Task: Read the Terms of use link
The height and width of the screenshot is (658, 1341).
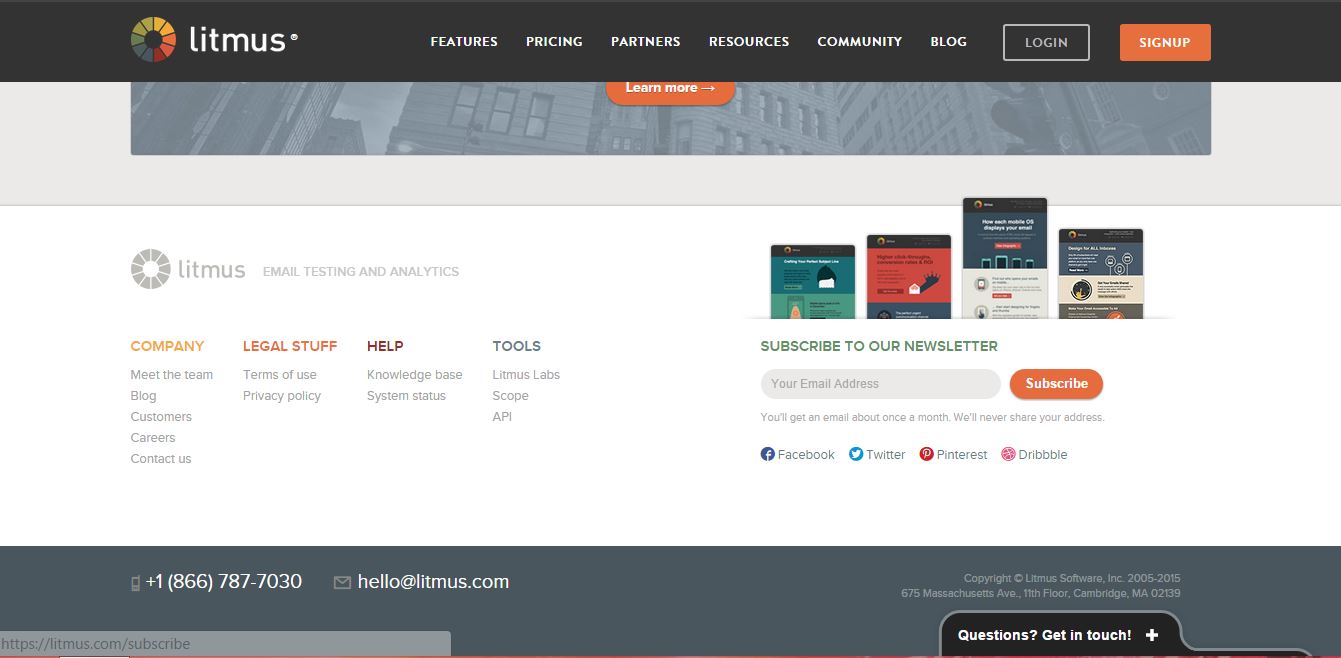Action: (x=280, y=375)
